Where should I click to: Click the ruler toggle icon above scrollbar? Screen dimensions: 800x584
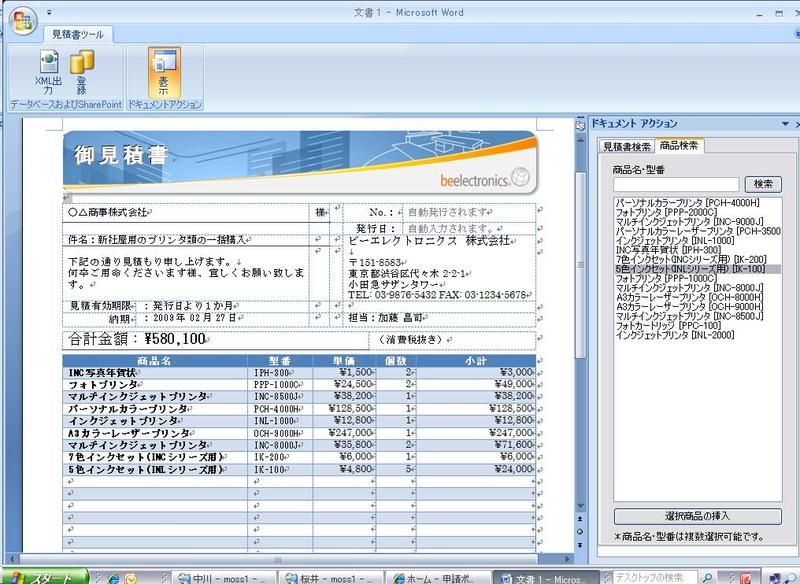(x=581, y=125)
